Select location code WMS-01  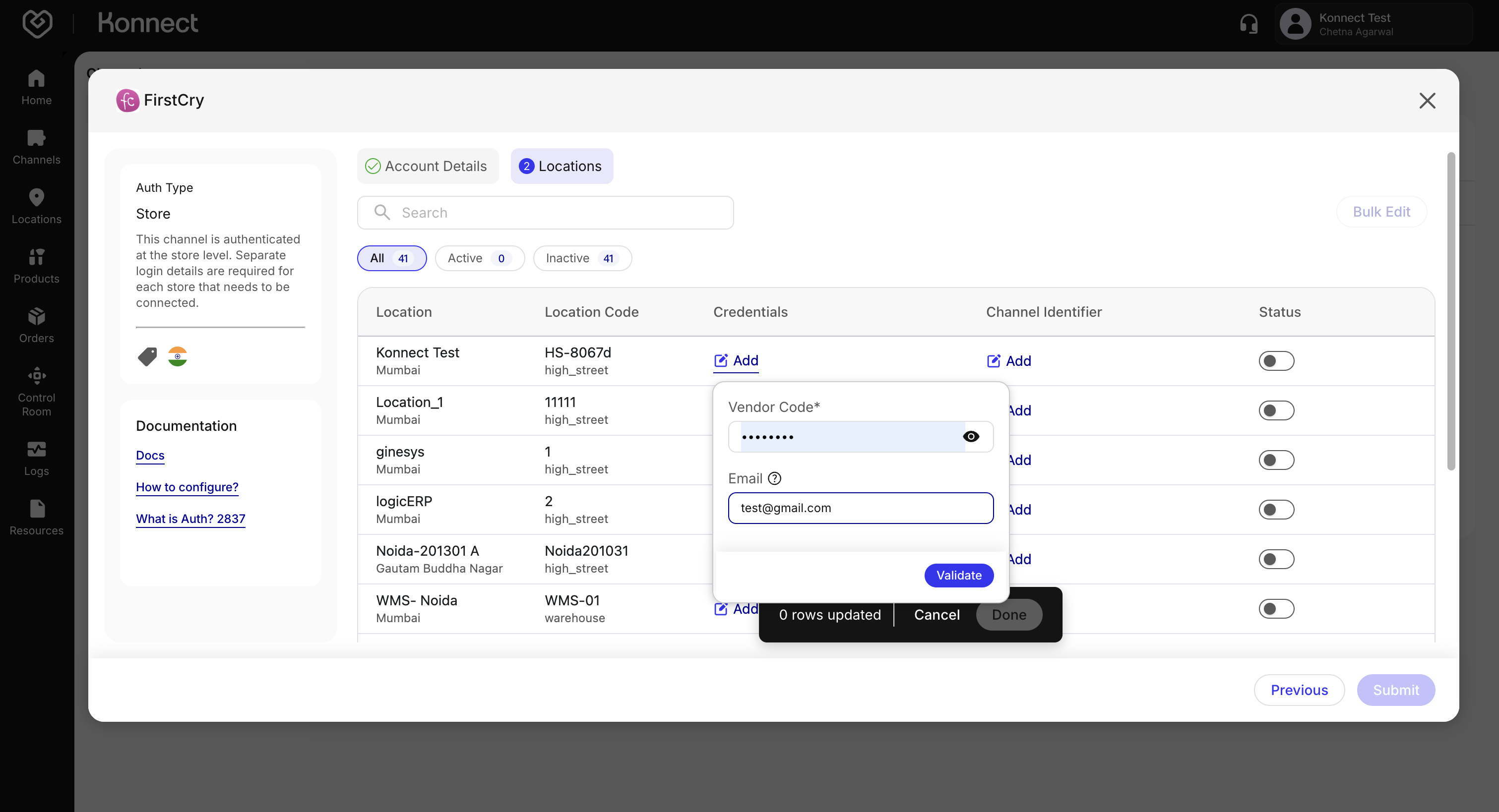(572, 600)
